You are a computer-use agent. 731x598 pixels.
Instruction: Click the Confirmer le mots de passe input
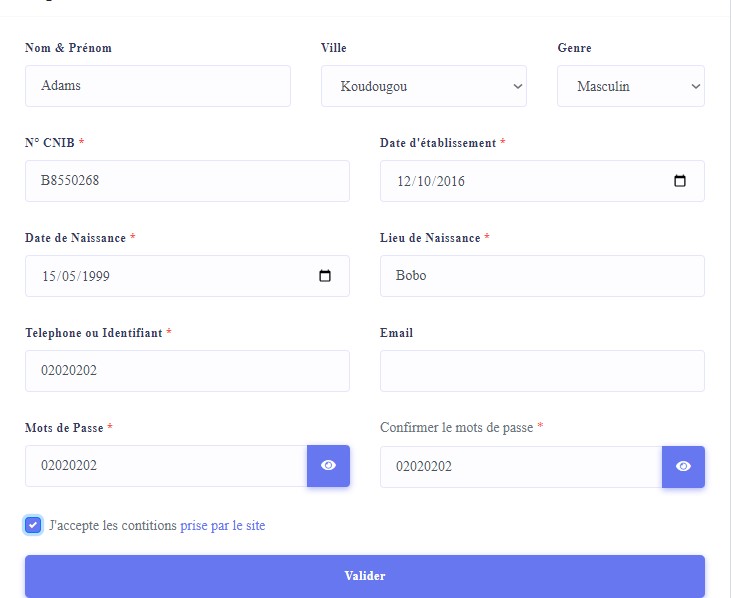(520, 466)
